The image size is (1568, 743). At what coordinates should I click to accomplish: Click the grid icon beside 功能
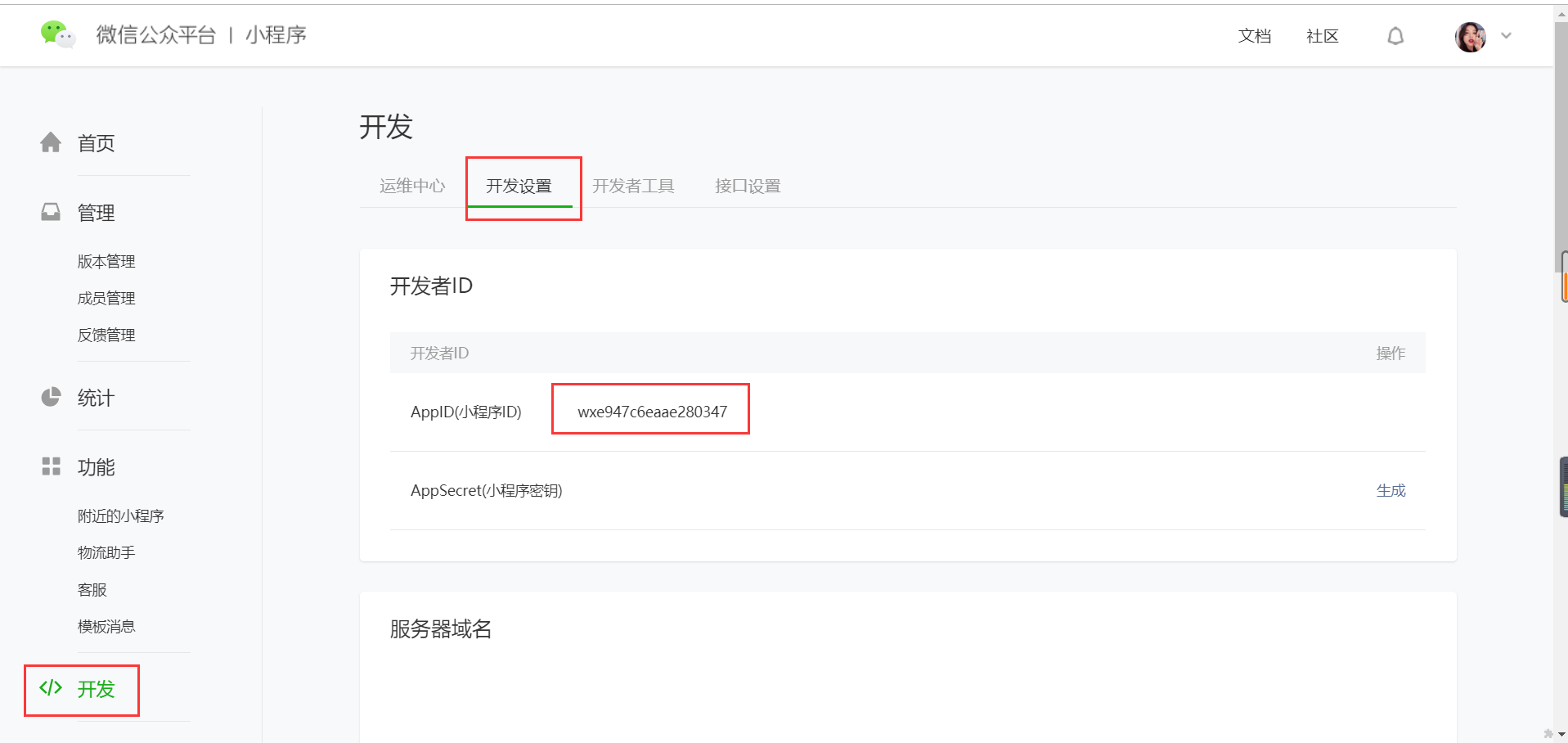(x=51, y=466)
